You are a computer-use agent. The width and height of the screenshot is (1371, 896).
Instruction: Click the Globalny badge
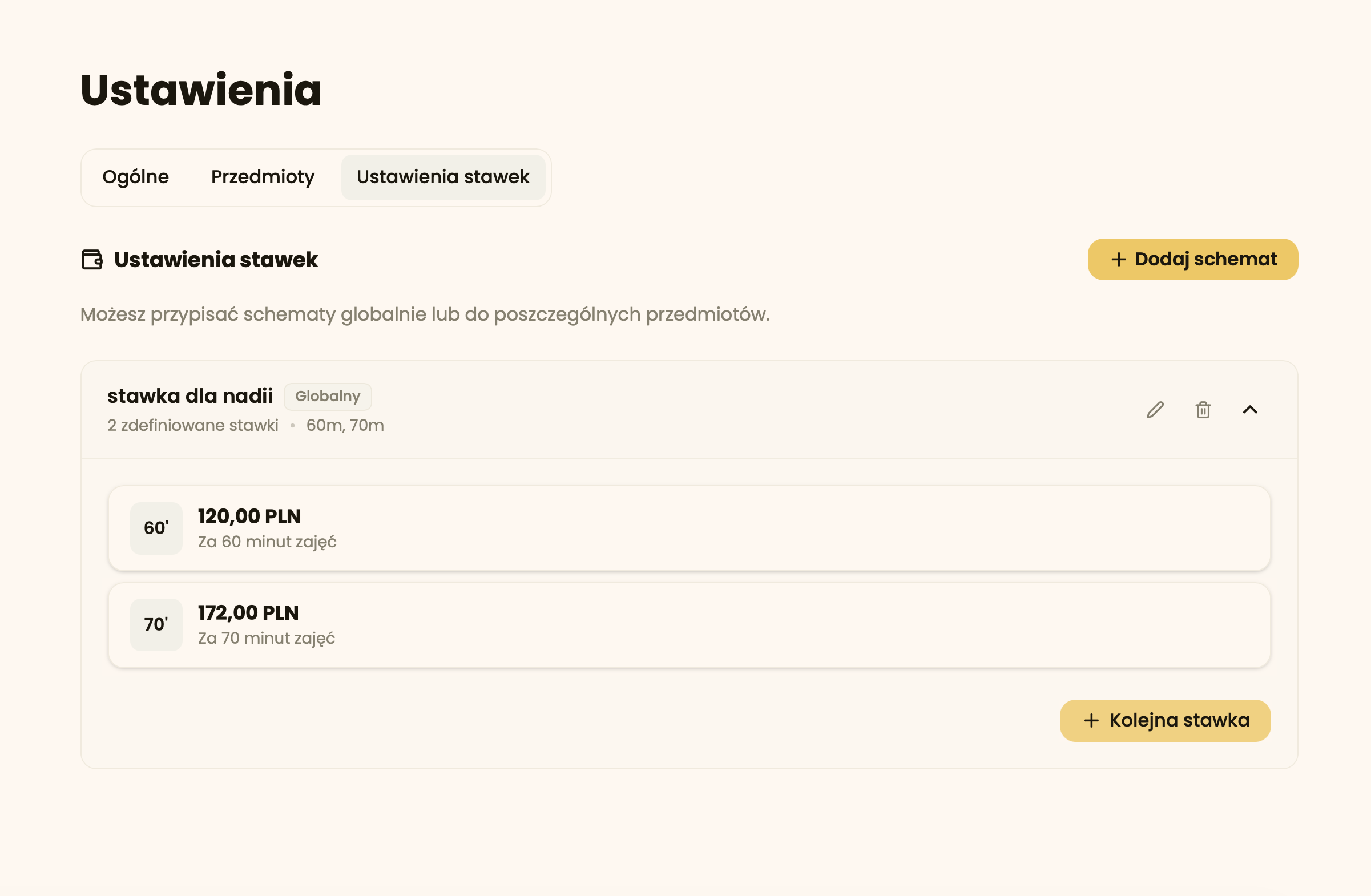327,396
